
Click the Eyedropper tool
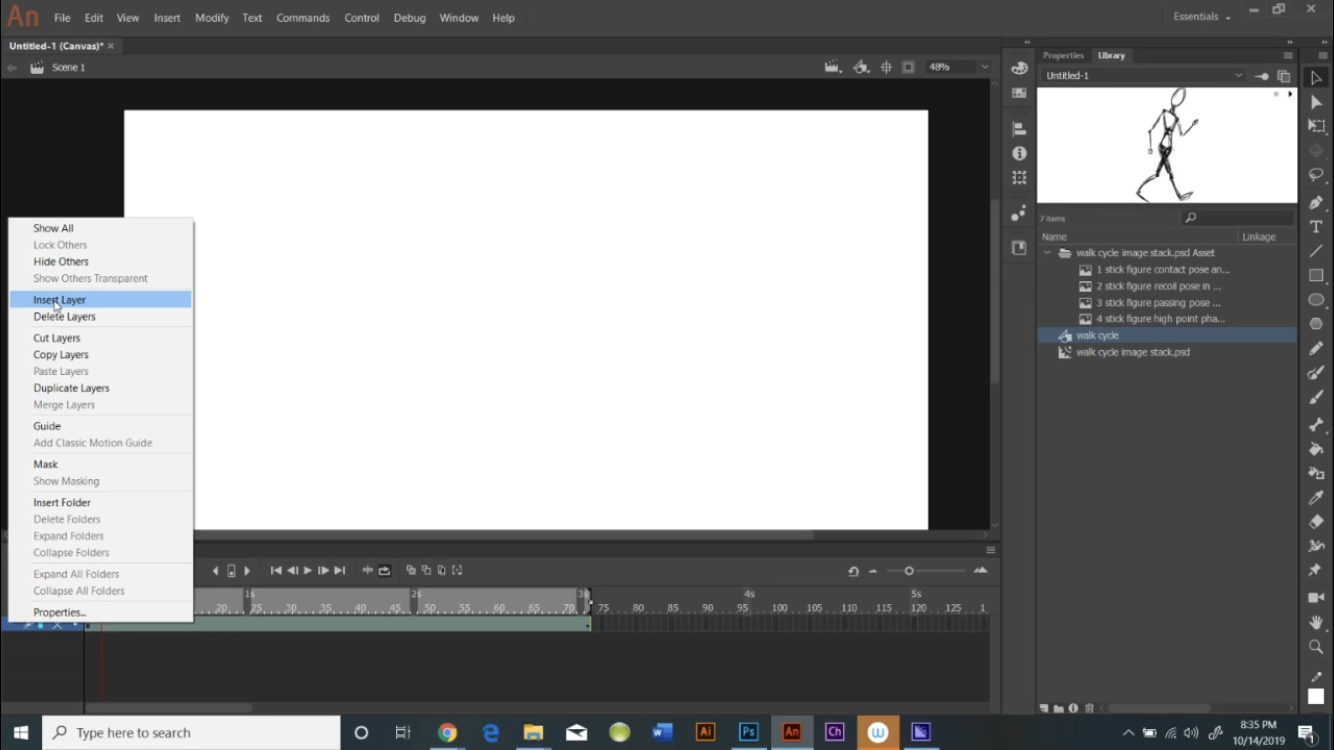pos(1316,497)
